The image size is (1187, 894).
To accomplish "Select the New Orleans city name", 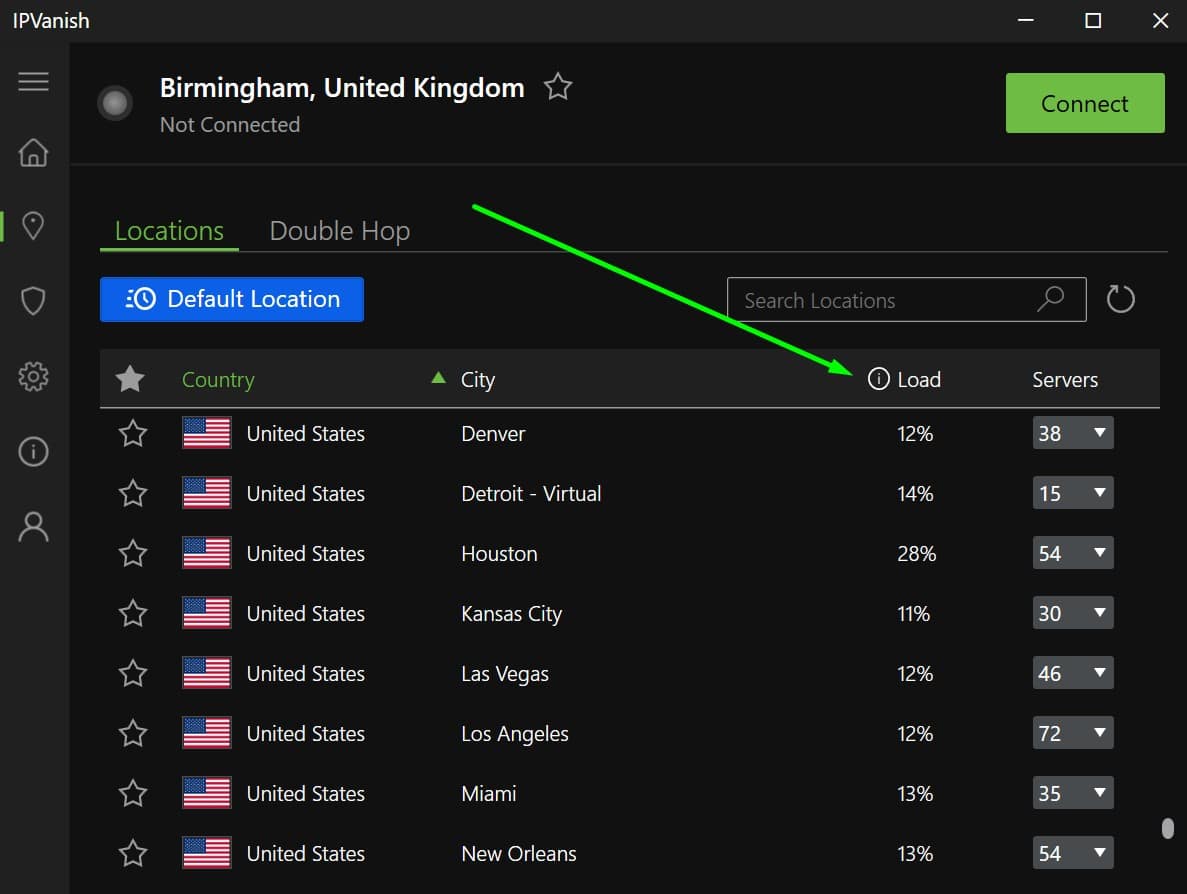I will (x=519, y=853).
